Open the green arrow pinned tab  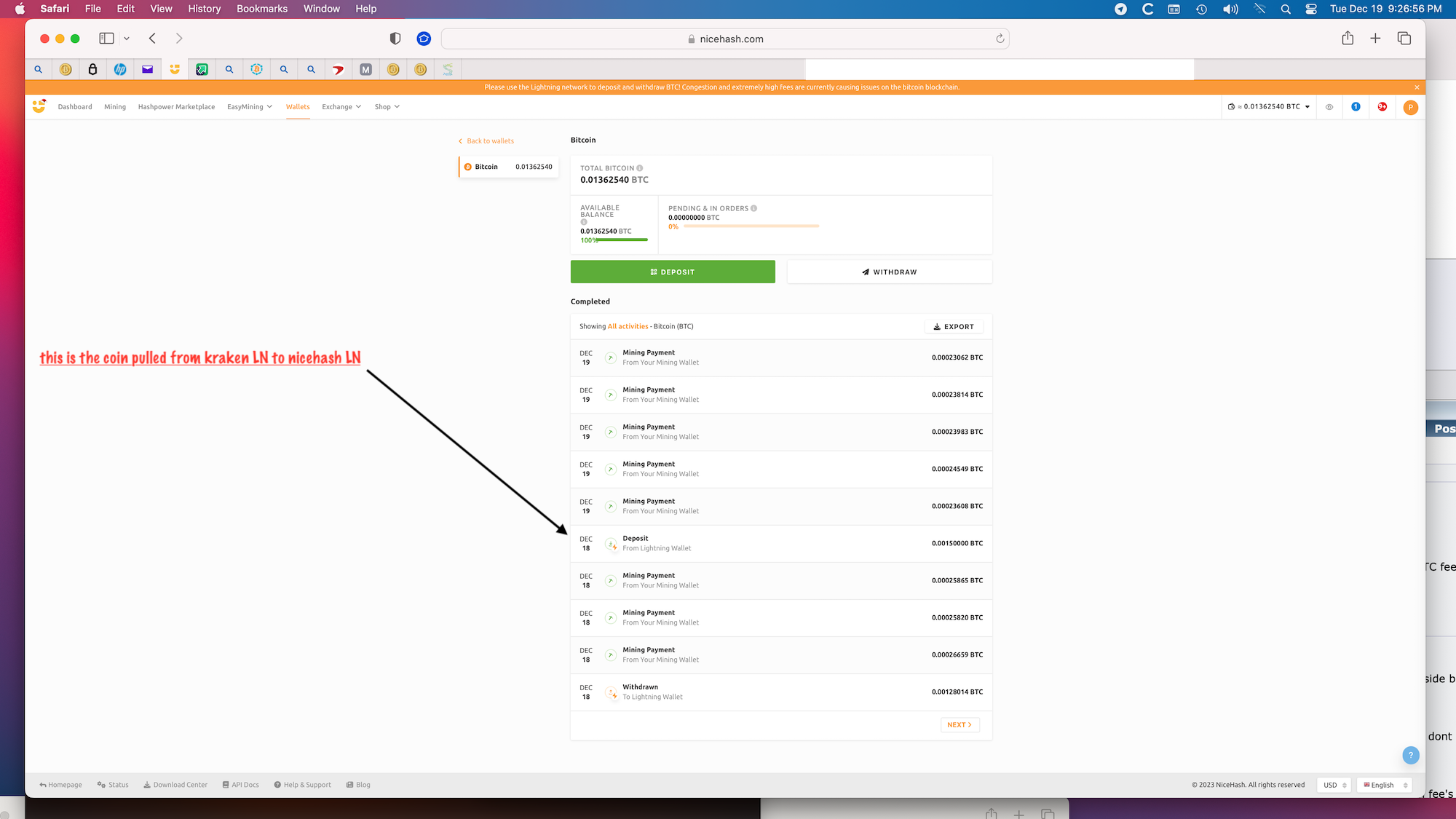pyautogui.click(x=202, y=69)
